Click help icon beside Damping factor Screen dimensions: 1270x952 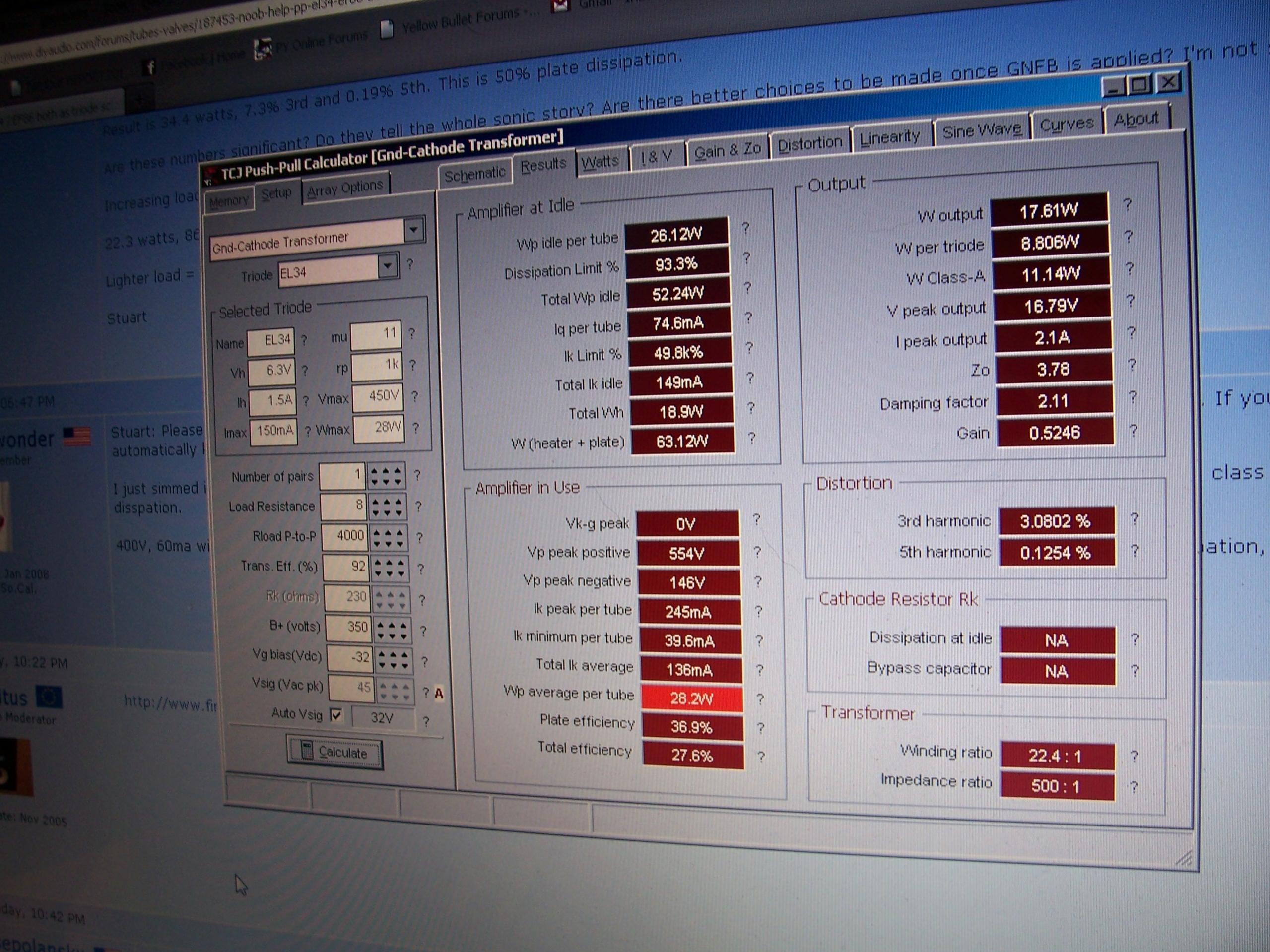(1132, 398)
